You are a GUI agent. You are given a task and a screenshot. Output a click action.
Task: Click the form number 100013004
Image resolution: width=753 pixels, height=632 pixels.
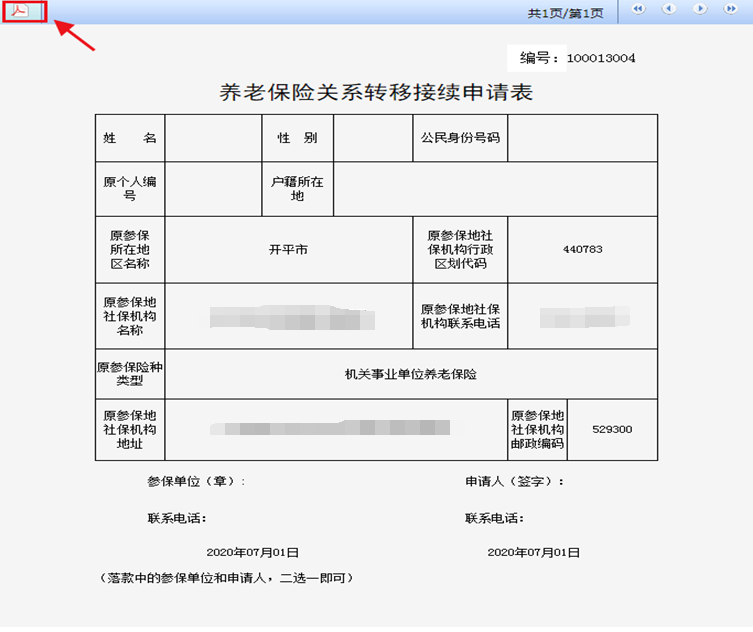tap(600, 58)
